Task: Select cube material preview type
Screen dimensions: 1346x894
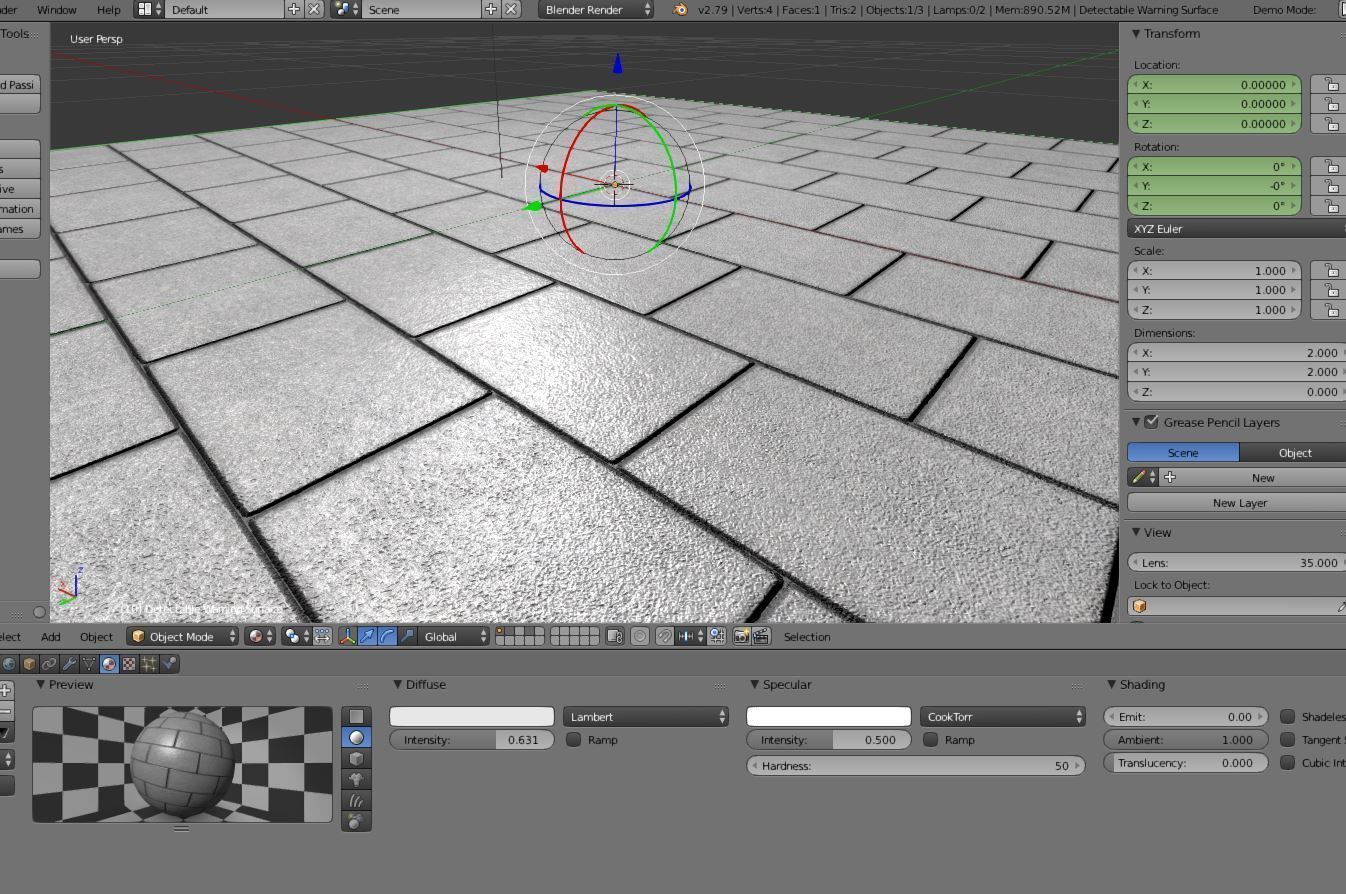Action: tap(356, 758)
